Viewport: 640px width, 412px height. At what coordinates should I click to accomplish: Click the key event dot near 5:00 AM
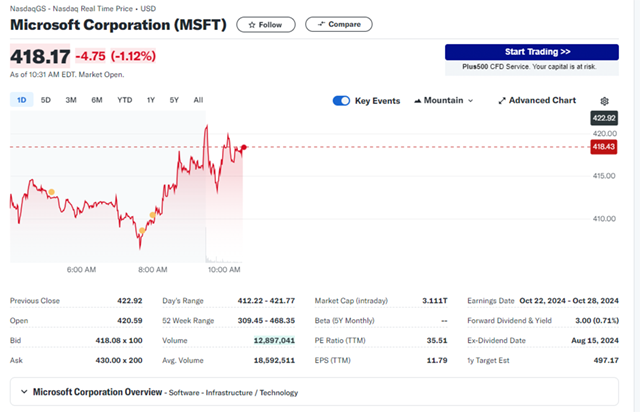coord(51,192)
